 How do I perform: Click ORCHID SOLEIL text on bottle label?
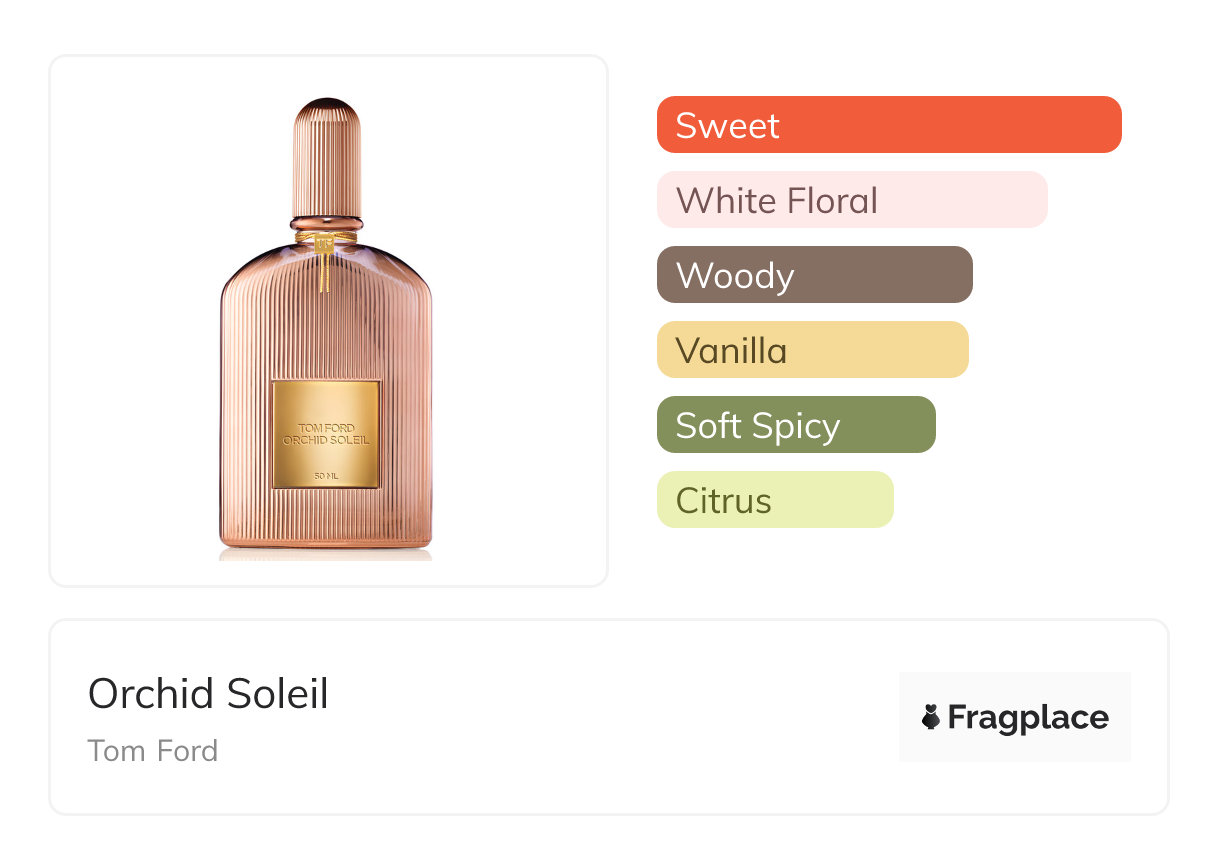pyautogui.click(x=326, y=439)
